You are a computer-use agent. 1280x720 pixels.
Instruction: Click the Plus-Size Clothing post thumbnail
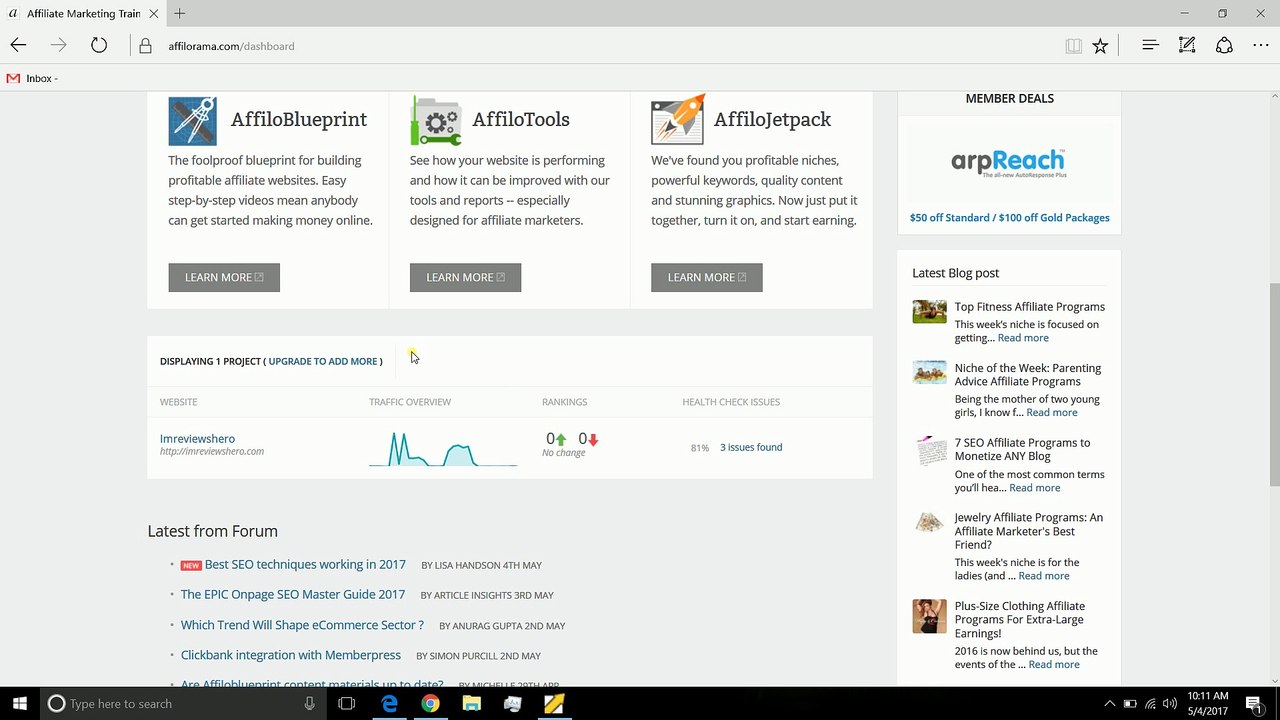point(929,616)
